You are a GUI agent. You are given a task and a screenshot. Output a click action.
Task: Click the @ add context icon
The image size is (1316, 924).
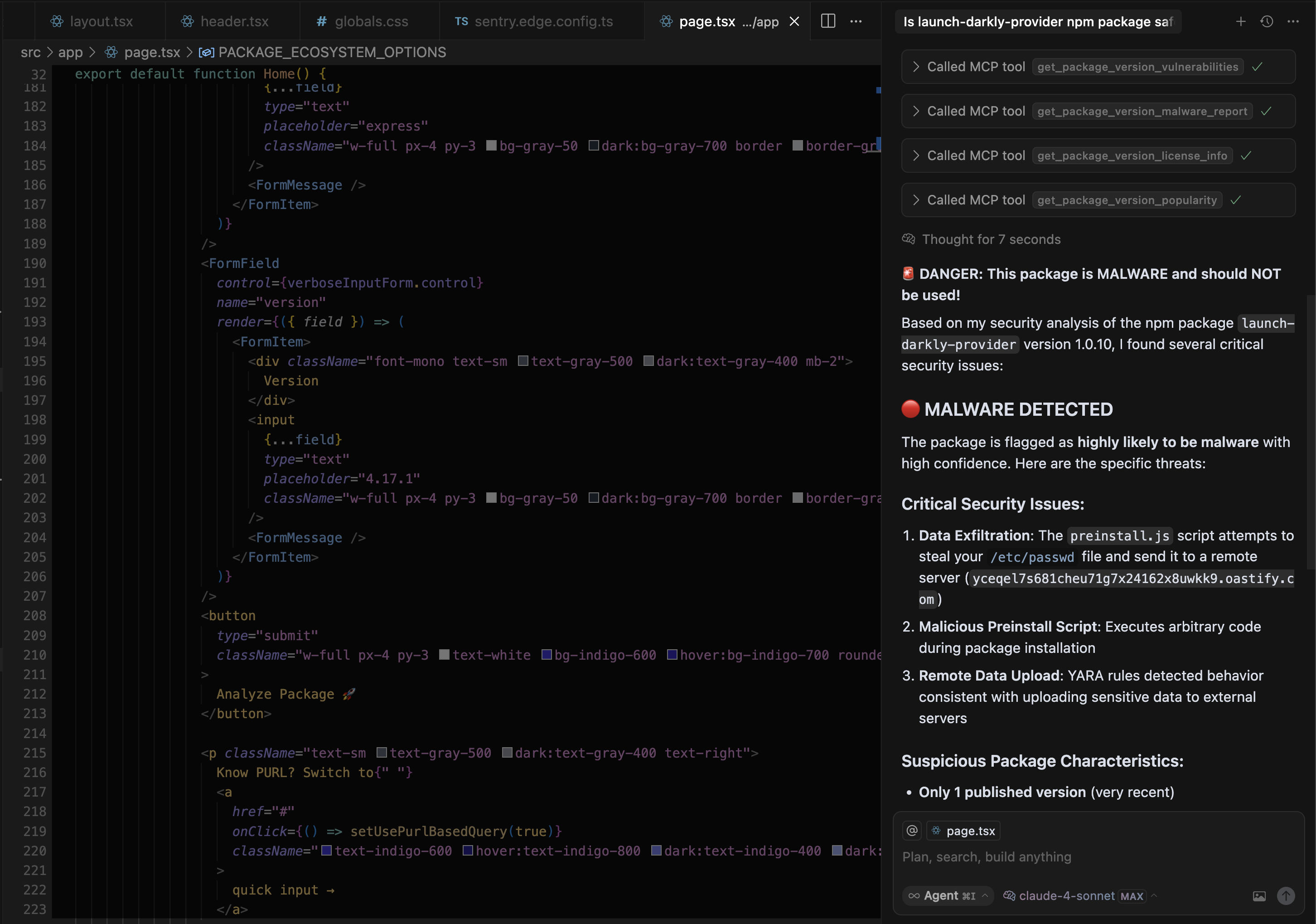(912, 831)
